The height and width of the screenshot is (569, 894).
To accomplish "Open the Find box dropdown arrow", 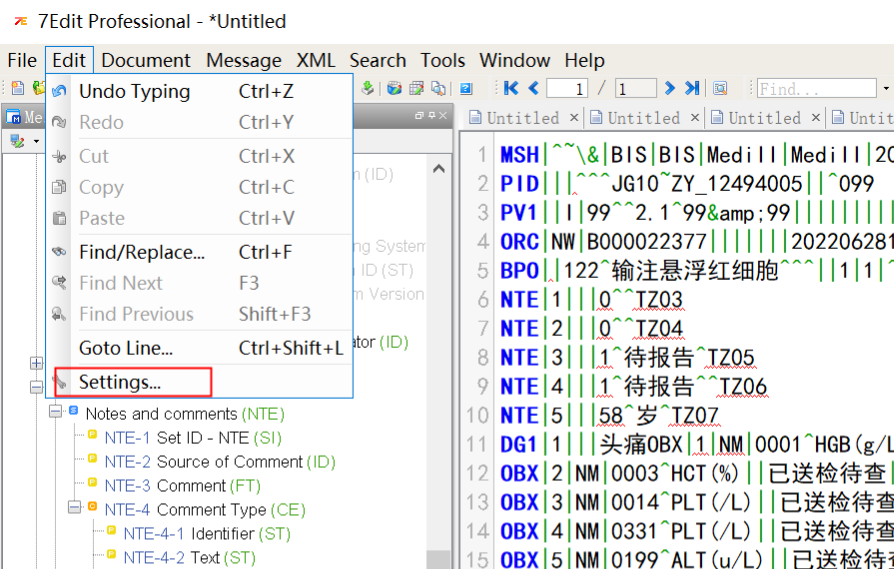I will click(x=886, y=89).
